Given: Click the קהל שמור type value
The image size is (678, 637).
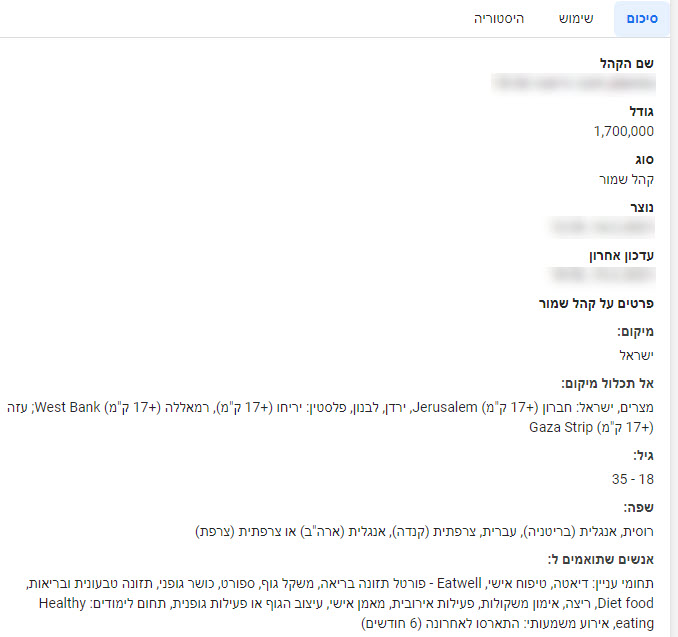Looking at the screenshot, I should 626,179.
